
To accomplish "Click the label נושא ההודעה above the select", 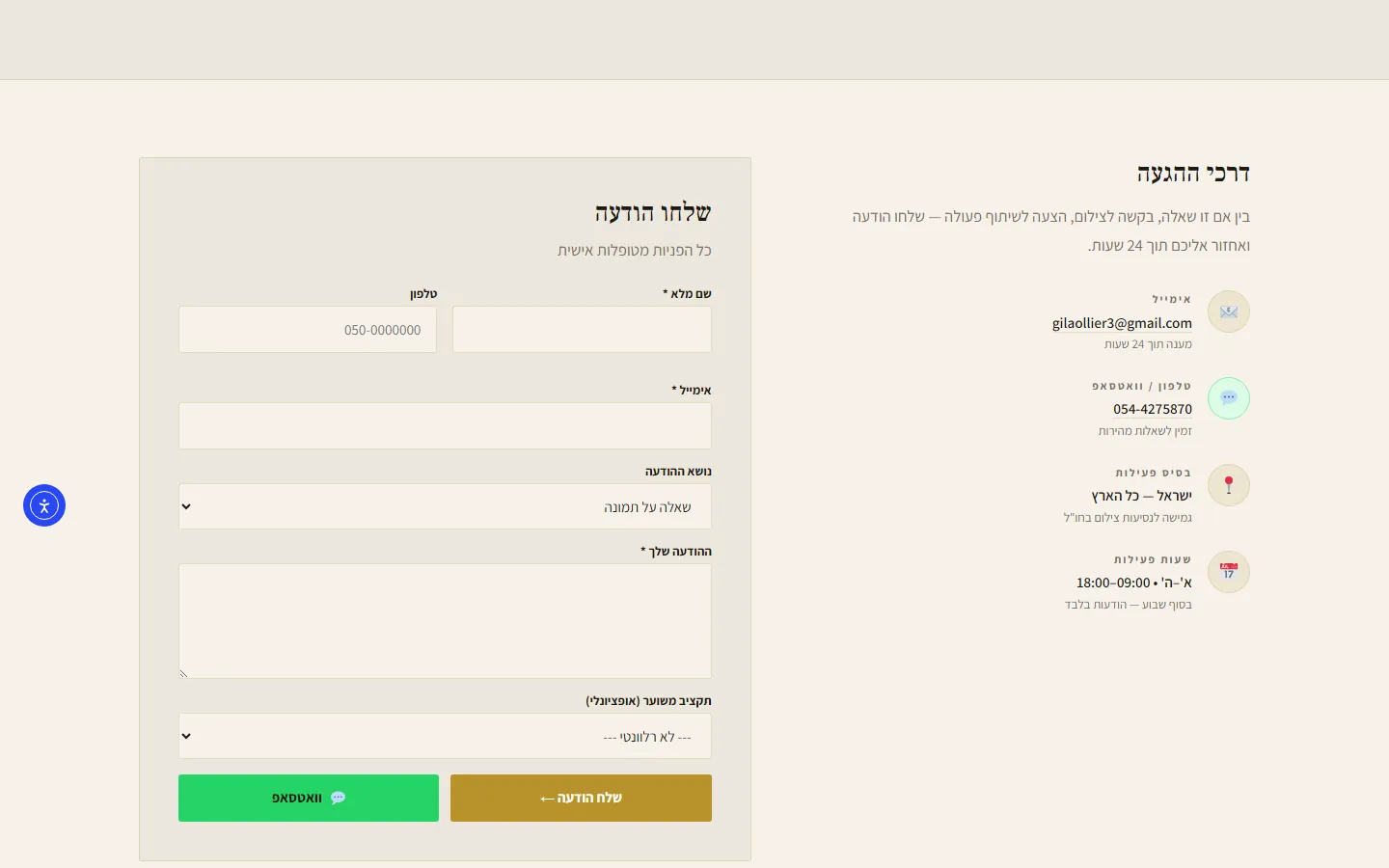I will (x=678, y=472).
